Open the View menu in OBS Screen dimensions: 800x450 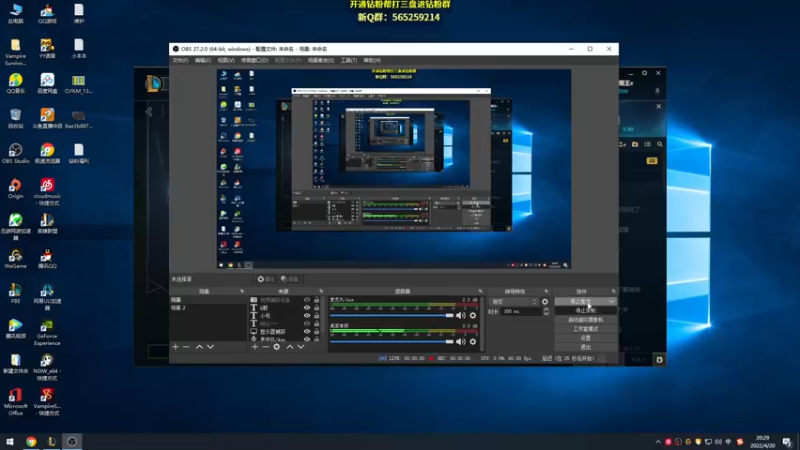[226, 60]
